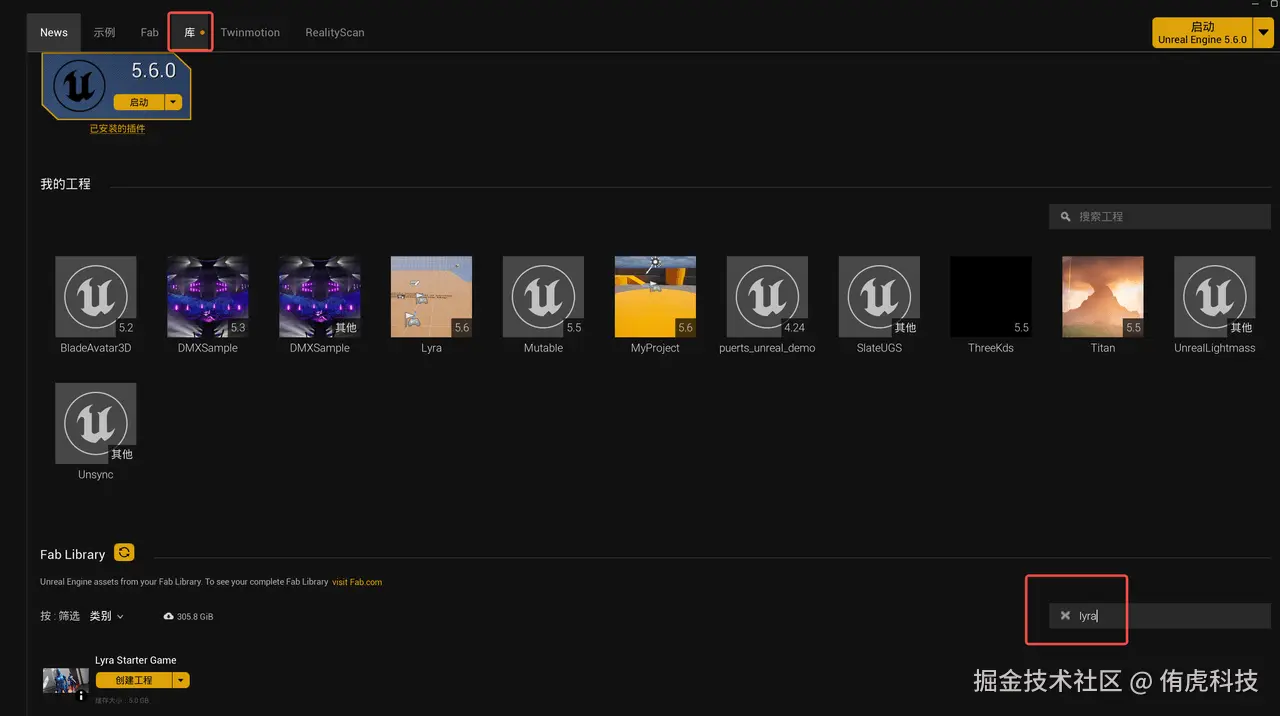Open the 已安装的插件 link
The image size is (1280, 716).
pos(117,129)
